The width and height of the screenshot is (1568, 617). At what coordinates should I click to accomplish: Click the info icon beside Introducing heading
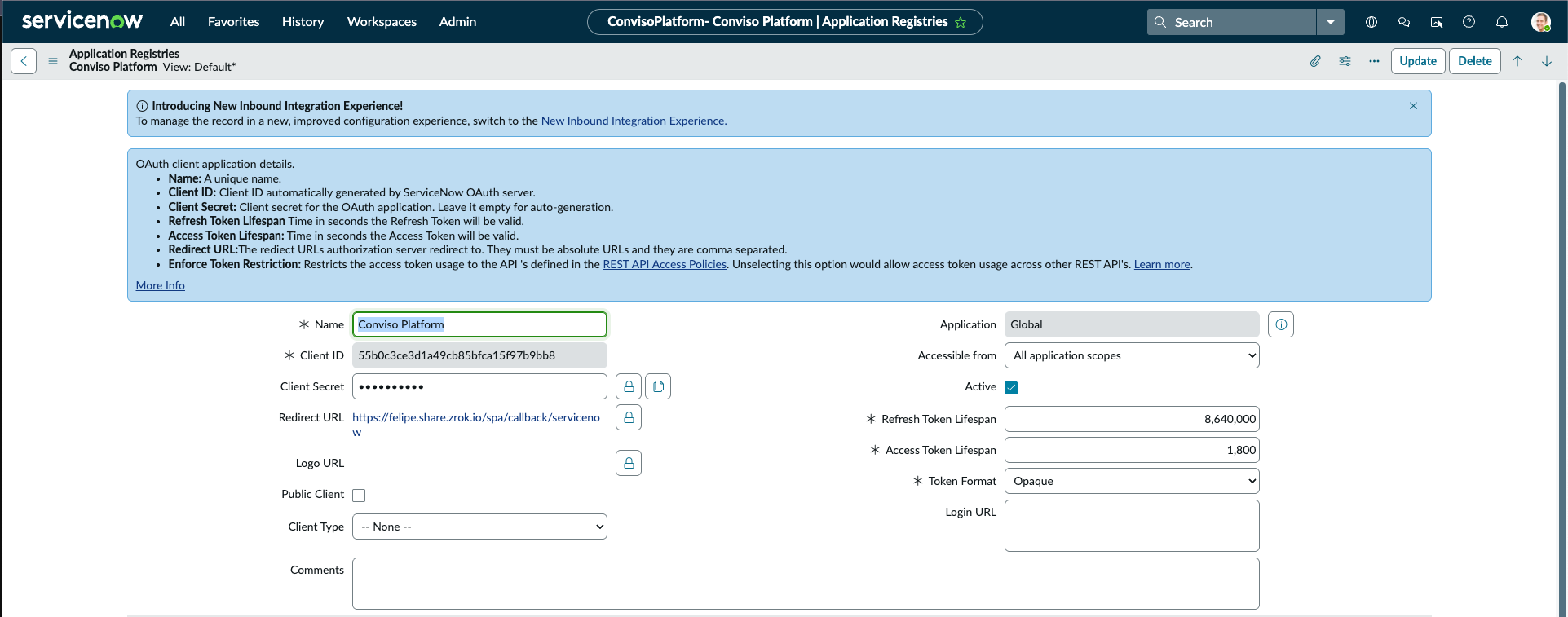coord(142,106)
